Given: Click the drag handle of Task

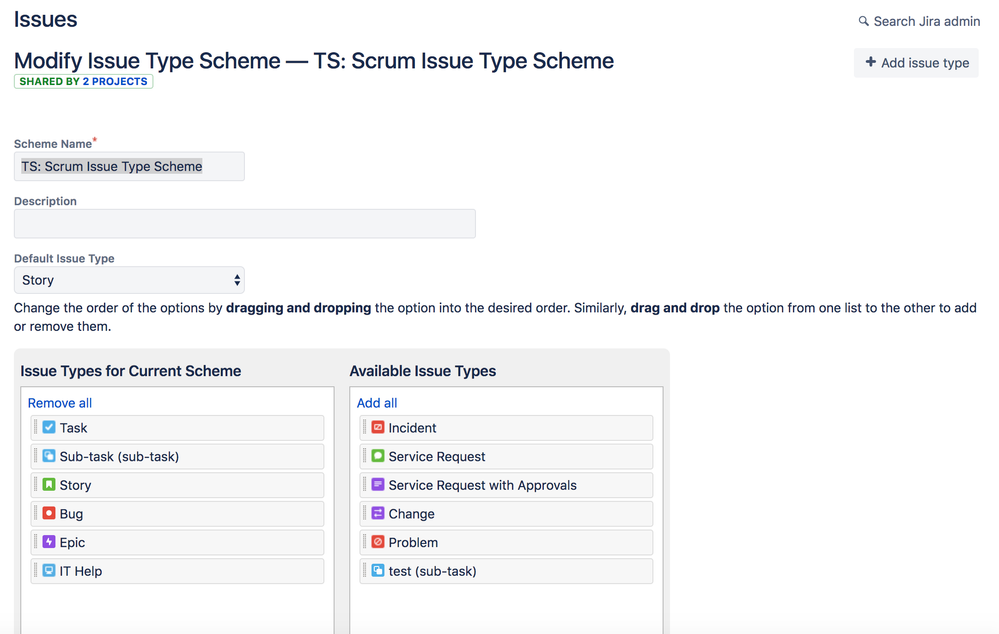Looking at the screenshot, I should (36, 427).
